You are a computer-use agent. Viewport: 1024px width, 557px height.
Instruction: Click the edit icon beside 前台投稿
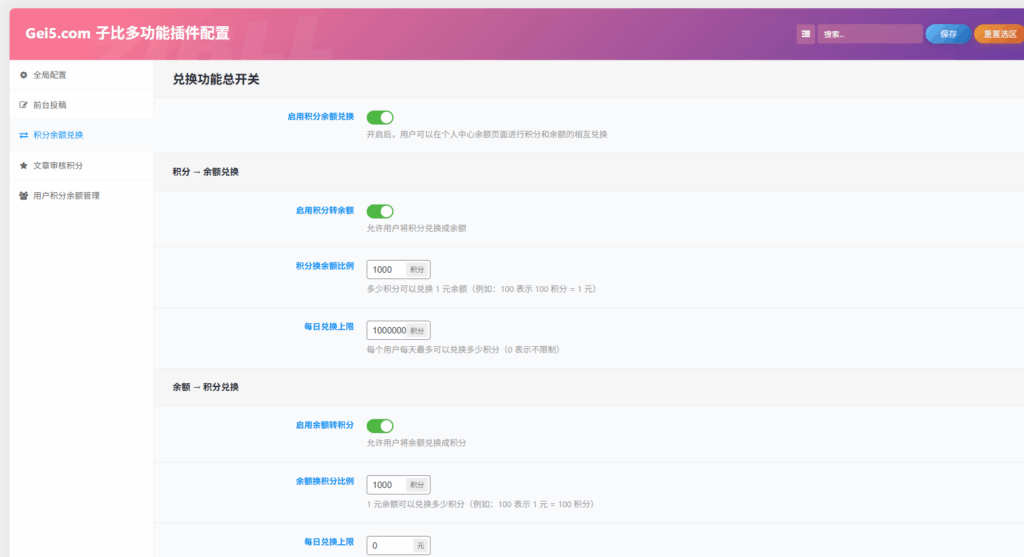click(24, 104)
